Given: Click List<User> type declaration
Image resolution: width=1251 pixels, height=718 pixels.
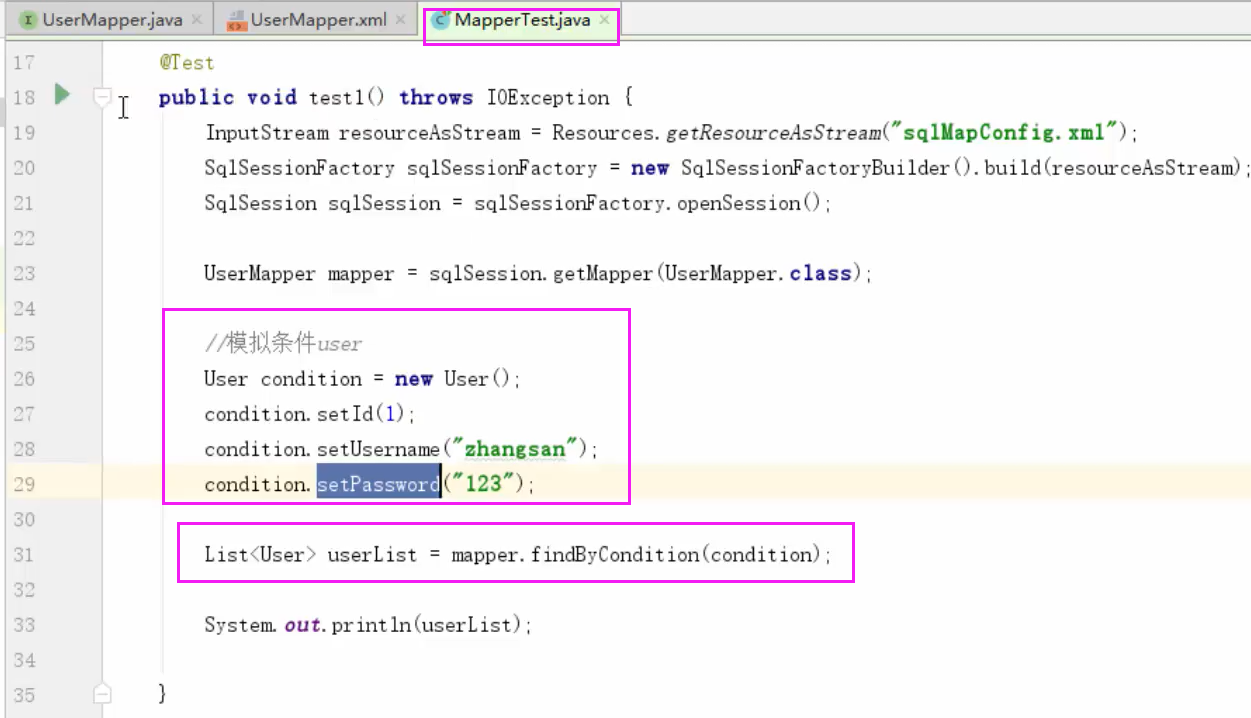Looking at the screenshot, I should point(260,555).
